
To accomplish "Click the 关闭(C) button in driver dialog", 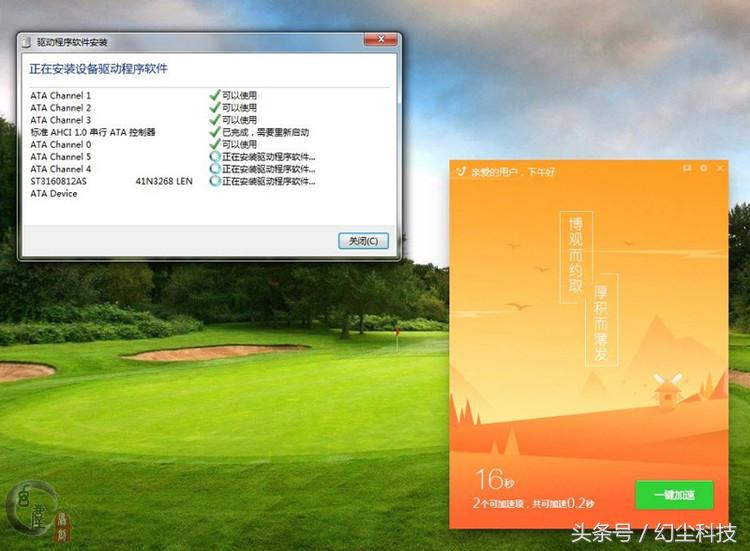I will point(363,241).
